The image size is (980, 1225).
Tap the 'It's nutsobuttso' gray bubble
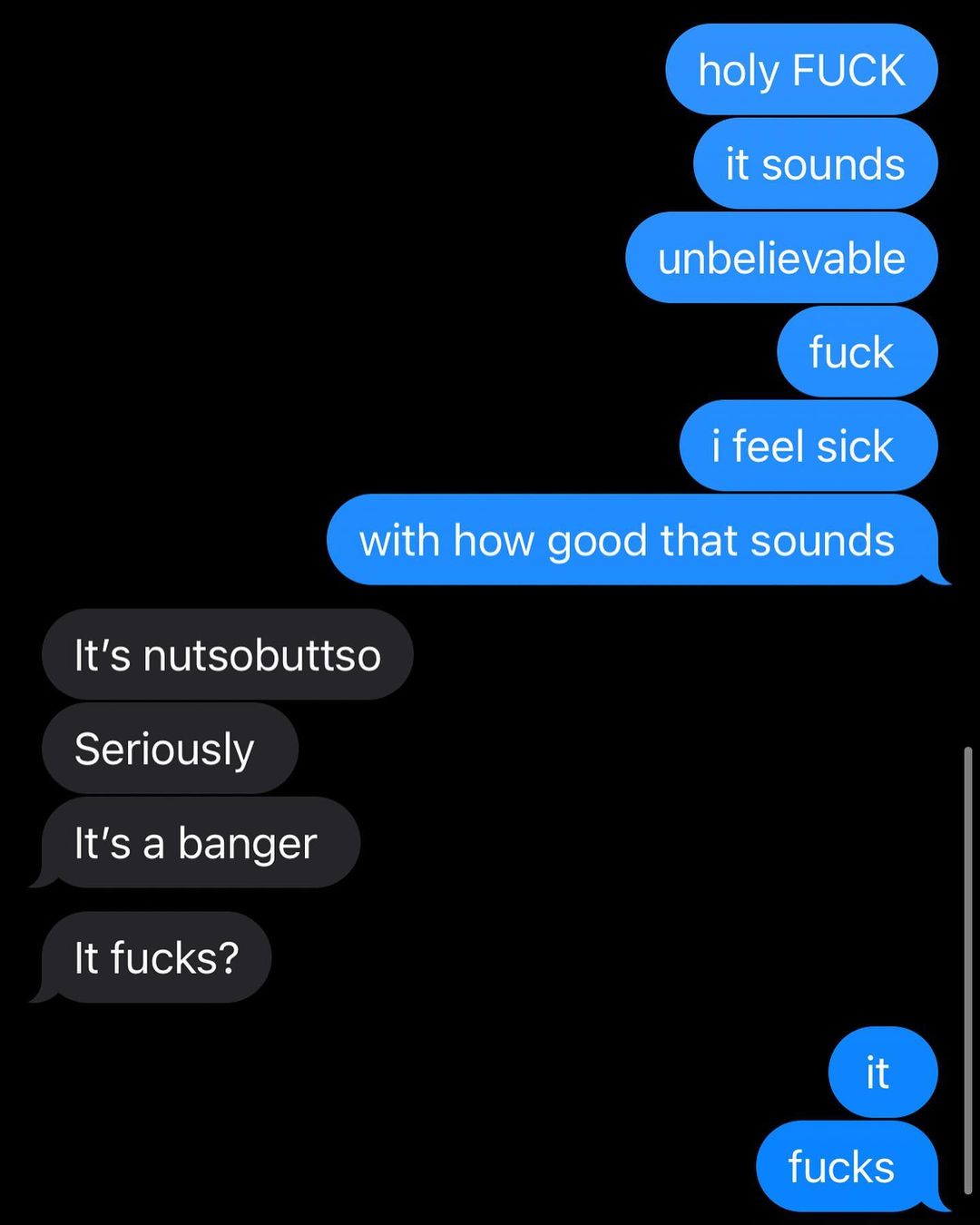228,654
